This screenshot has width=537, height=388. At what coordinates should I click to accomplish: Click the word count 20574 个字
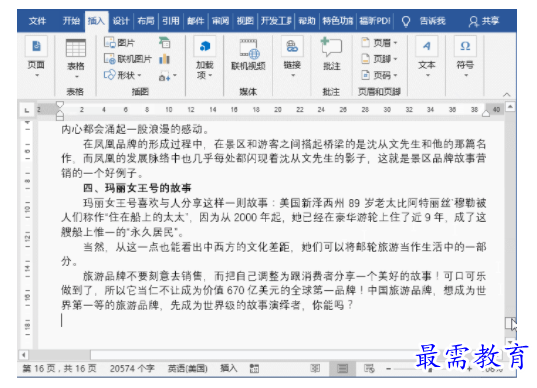(132, 369)
